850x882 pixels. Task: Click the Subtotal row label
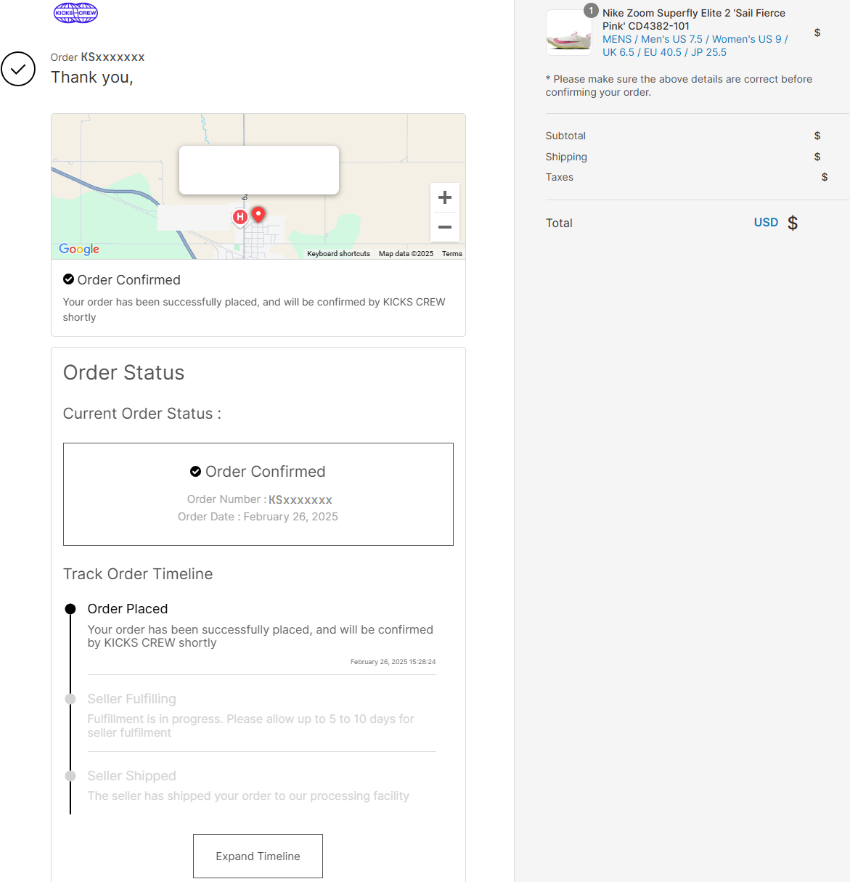(x=565, y=136)
